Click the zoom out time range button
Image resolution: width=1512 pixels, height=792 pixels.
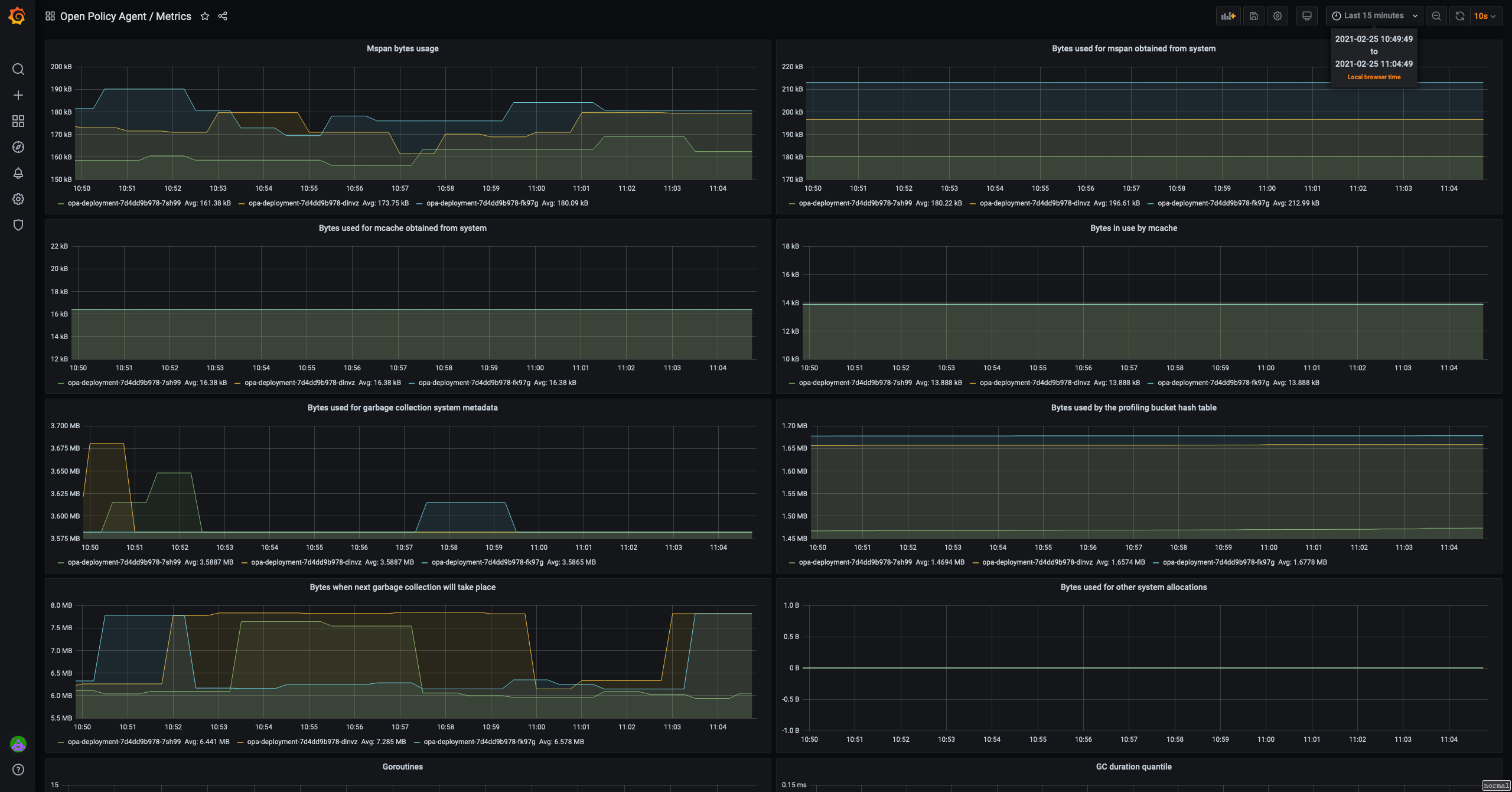1436,16
